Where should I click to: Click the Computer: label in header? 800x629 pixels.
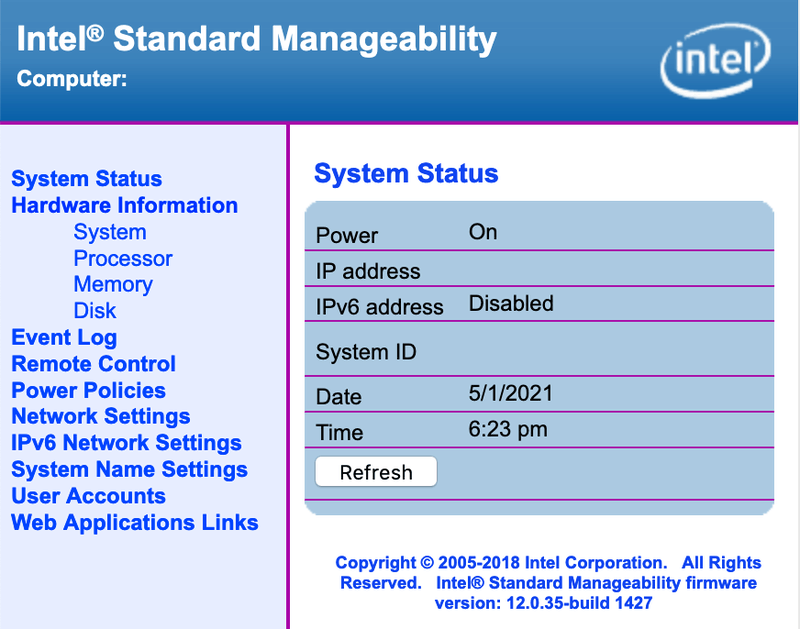point(72,79)
